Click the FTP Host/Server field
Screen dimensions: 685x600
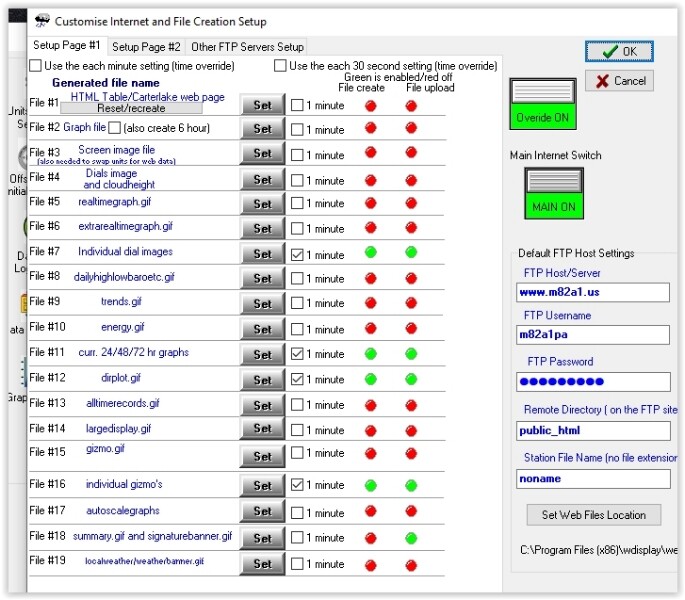click(x=593, y=292)
